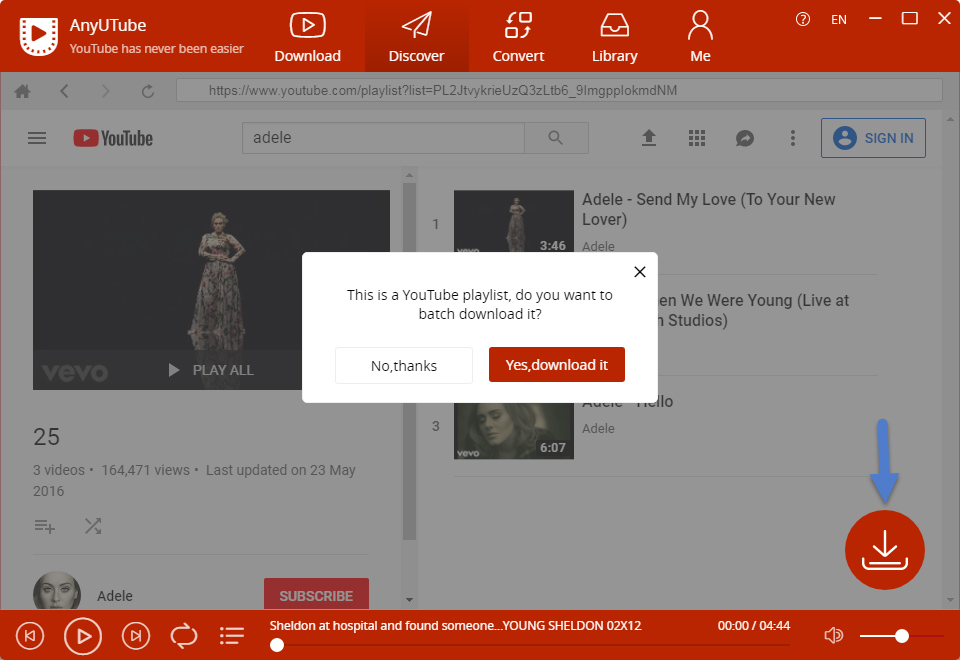Click the playlist panel scrollbar

410,361
